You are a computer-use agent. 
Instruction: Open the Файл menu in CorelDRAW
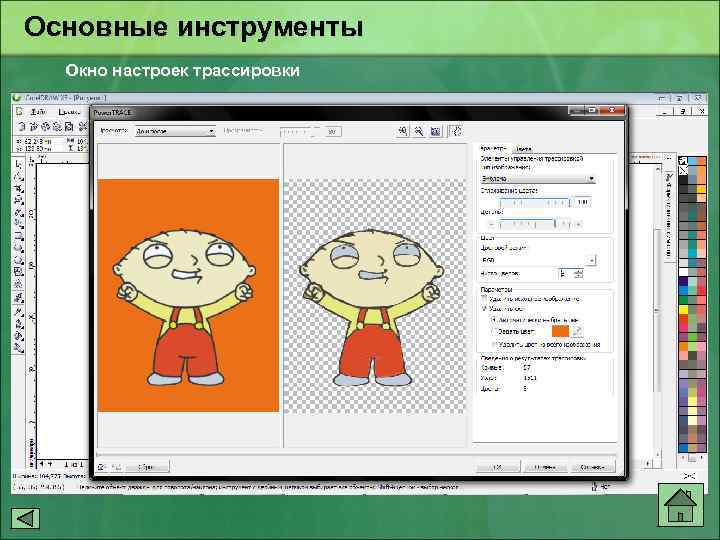coord(39,112)
